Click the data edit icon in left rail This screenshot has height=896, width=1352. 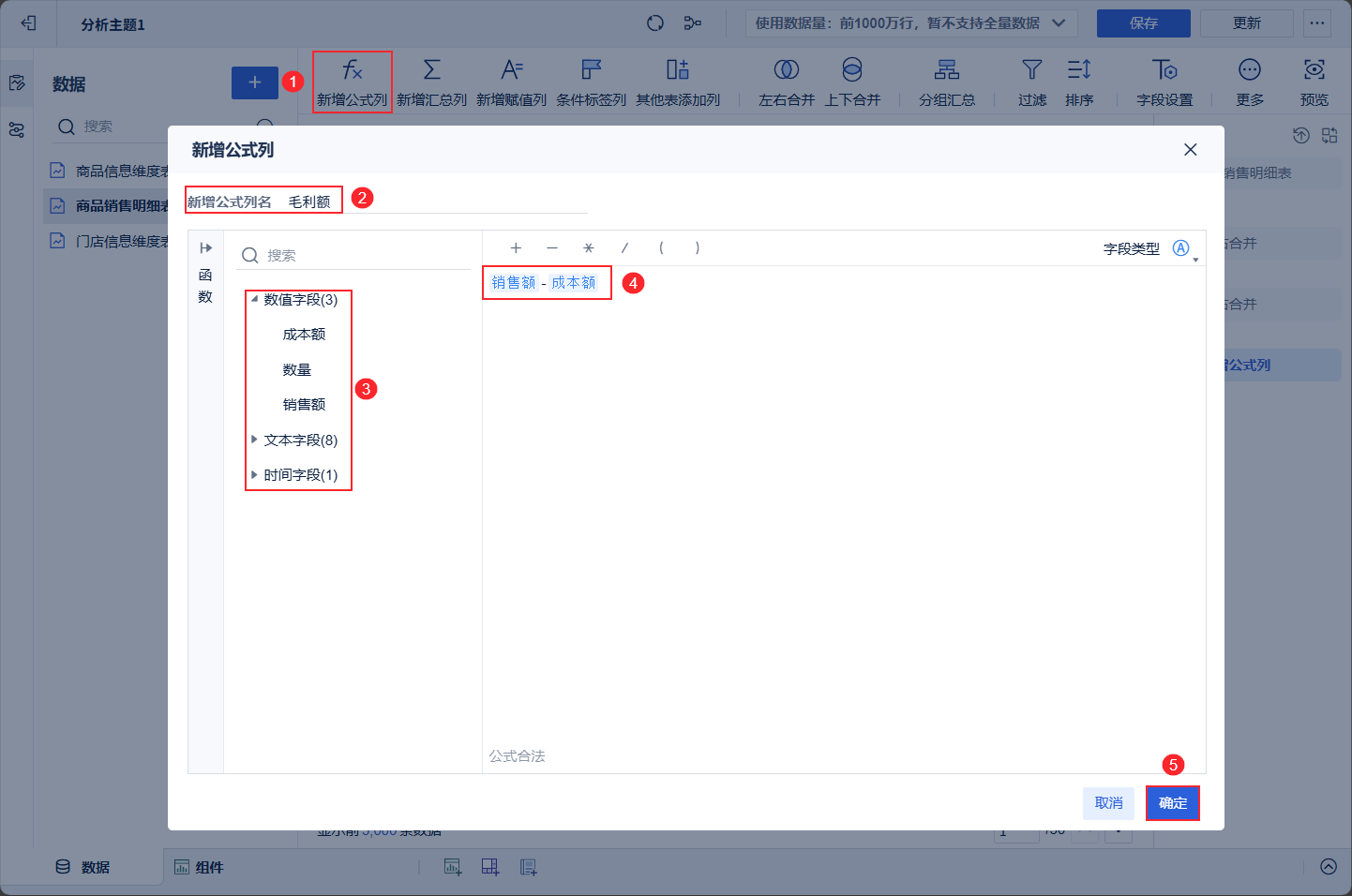click(17, 83)
